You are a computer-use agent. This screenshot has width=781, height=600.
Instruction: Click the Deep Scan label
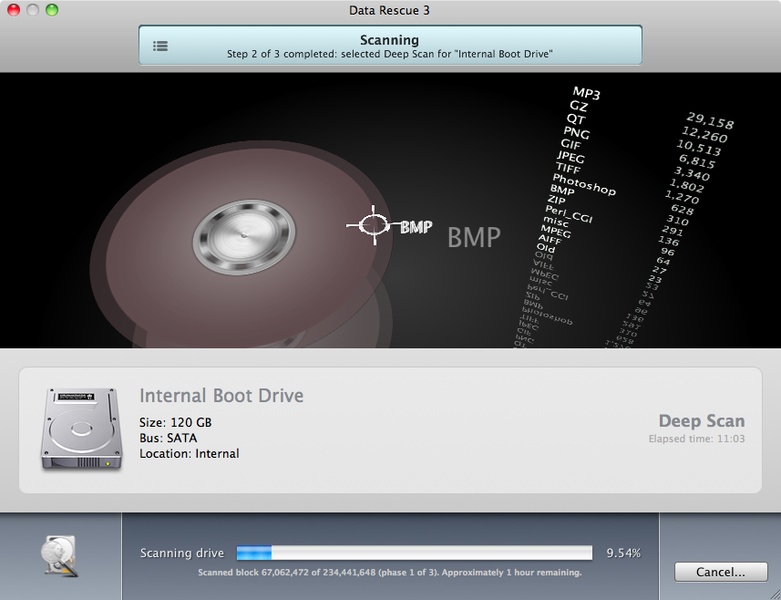[x=702, y=421]
